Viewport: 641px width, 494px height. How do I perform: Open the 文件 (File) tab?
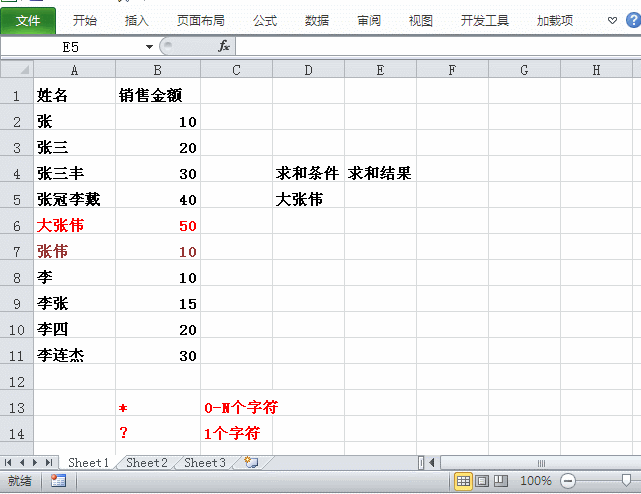(28, 20)
